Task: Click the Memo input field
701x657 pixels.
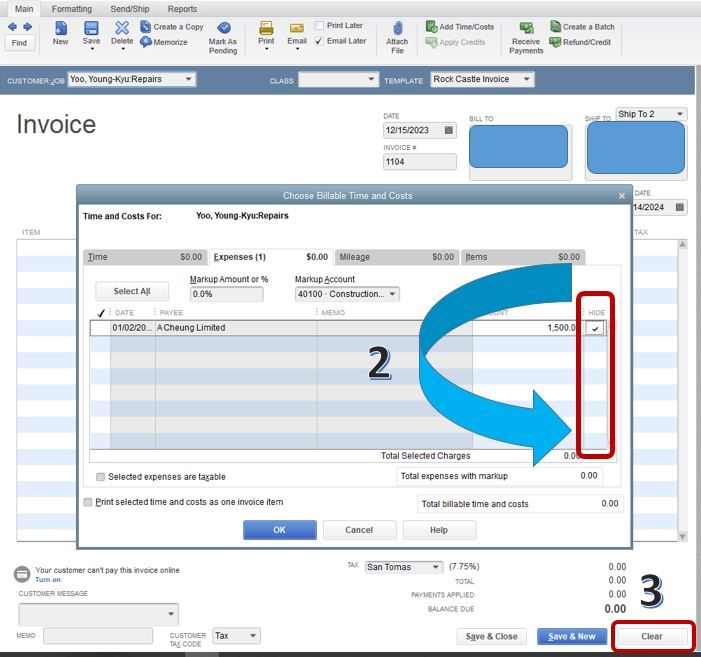Action: click(x=98, y=636)
